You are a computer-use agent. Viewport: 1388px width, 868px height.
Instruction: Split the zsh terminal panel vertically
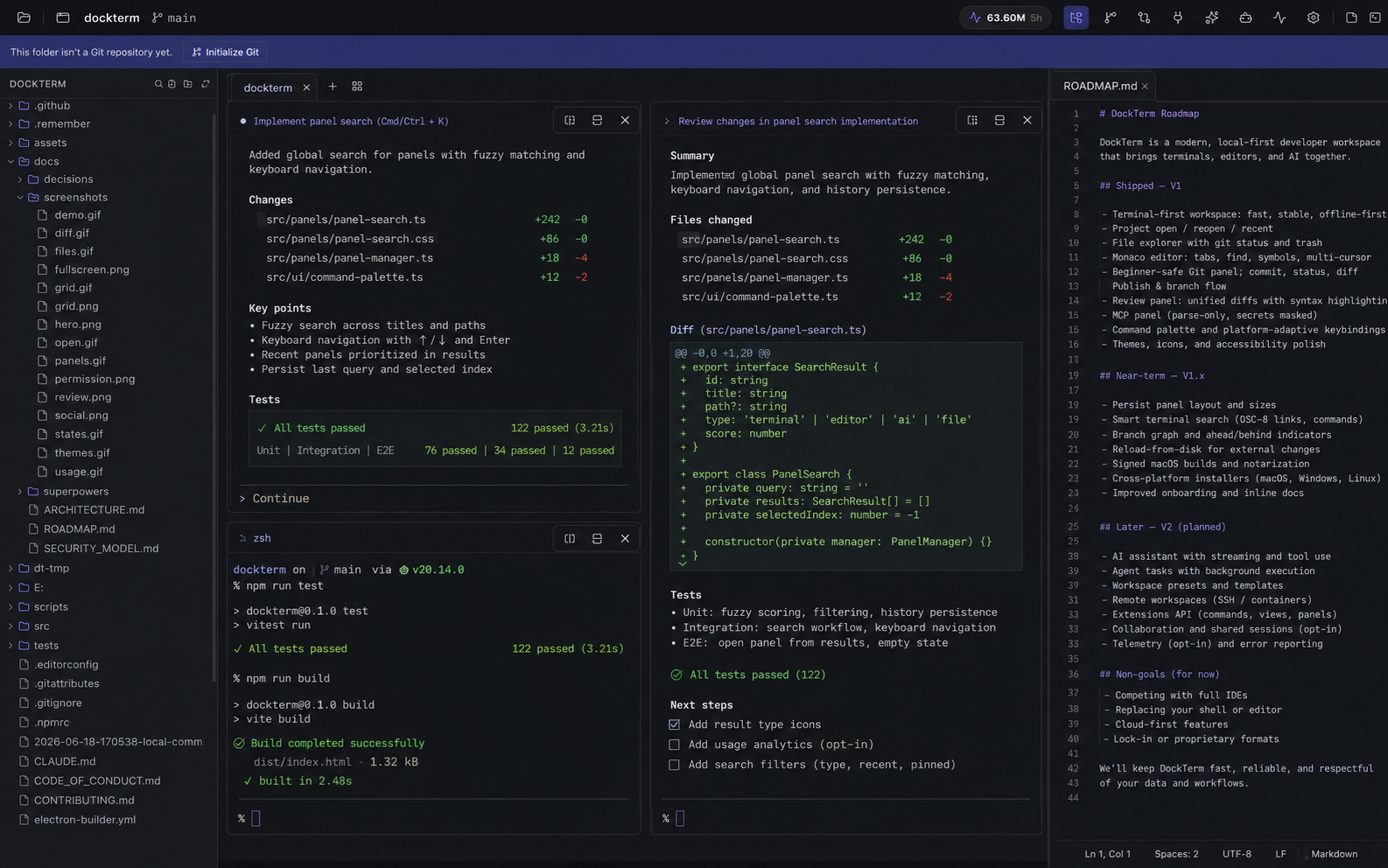point(570,538)
